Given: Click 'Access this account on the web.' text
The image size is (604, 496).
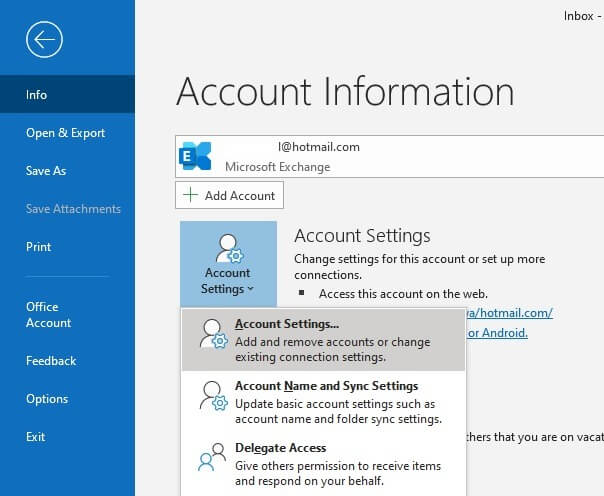Looking at the screenshot, I should pyautogui.click(x=403, y=294).
